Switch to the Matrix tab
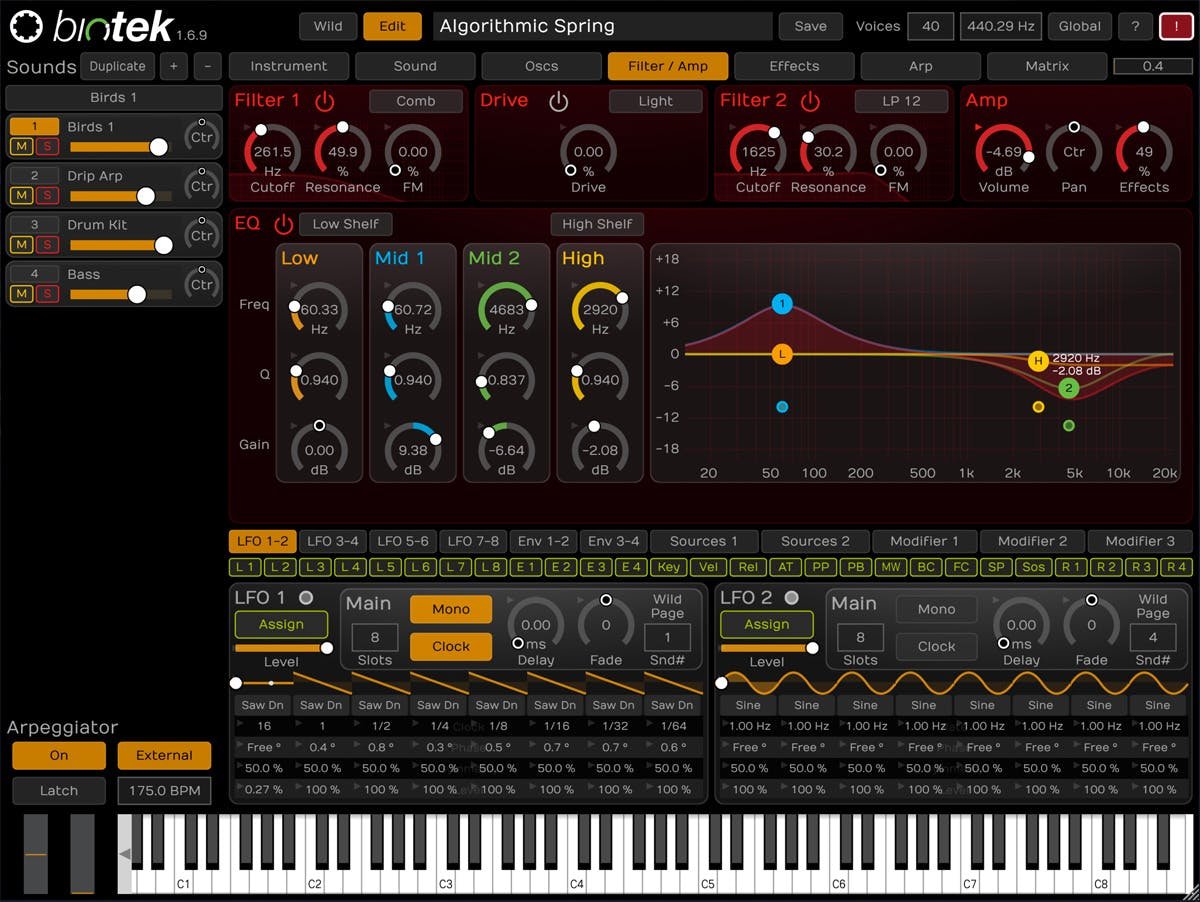The image size is (1200, 902). pos(1047,66)
